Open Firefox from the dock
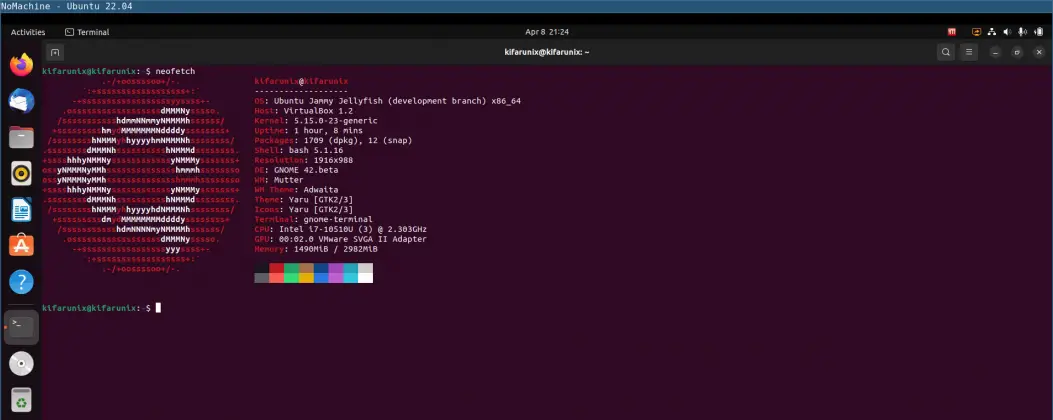Viewport: 1053px width, 420px height. 21,65
